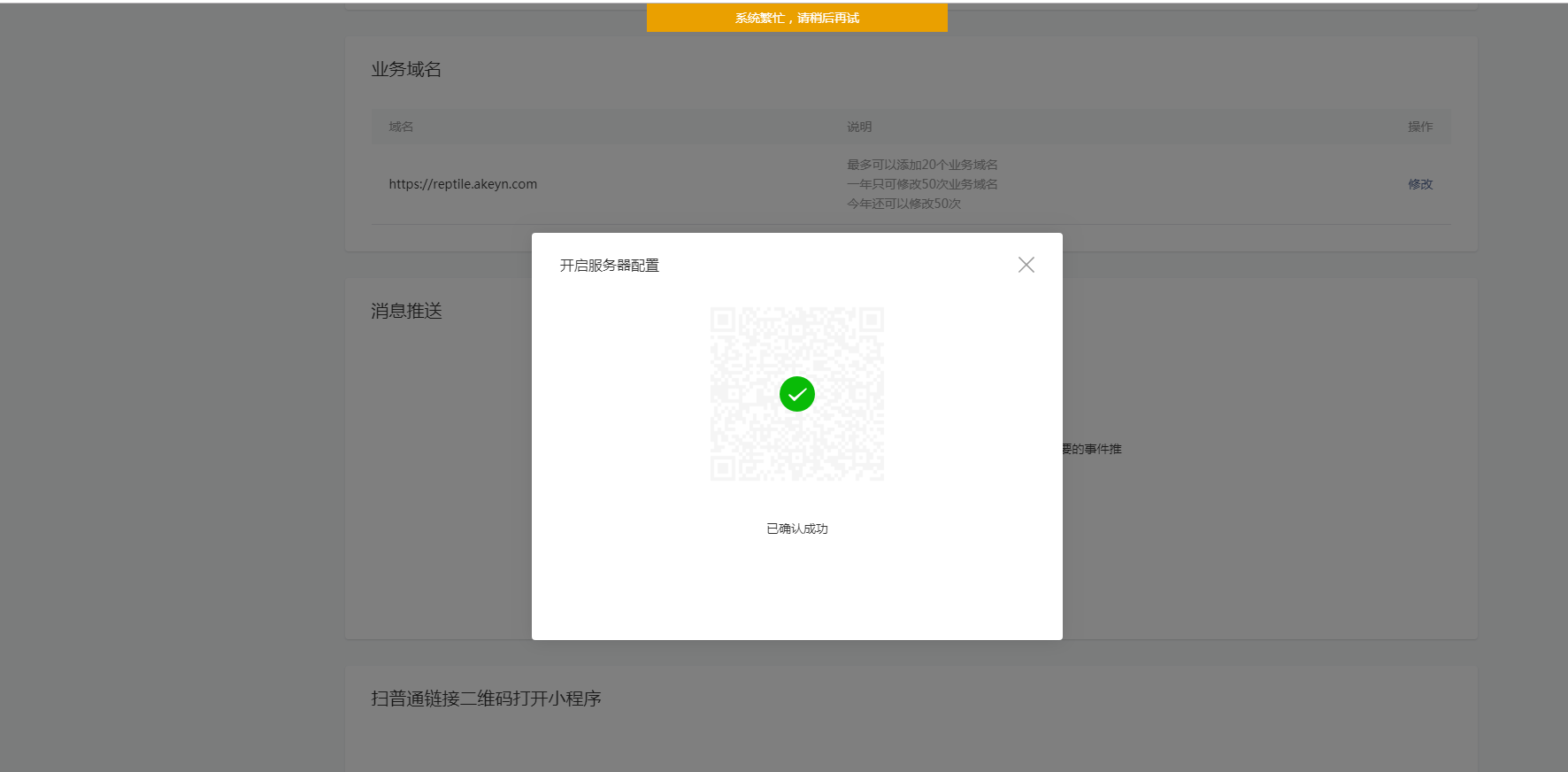Click the 域名 column header

pyautogui.click(x=401, y=127)
